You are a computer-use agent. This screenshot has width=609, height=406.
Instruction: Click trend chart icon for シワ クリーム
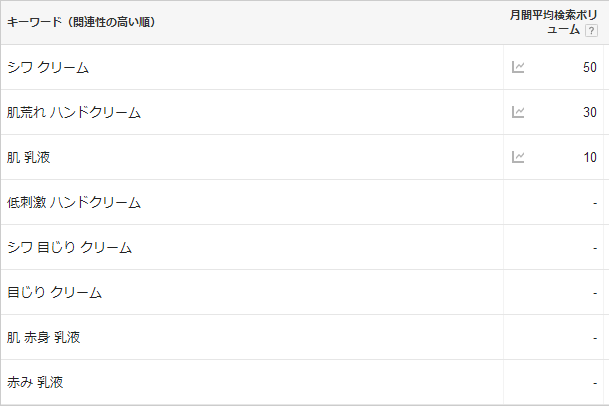(518, 67)
